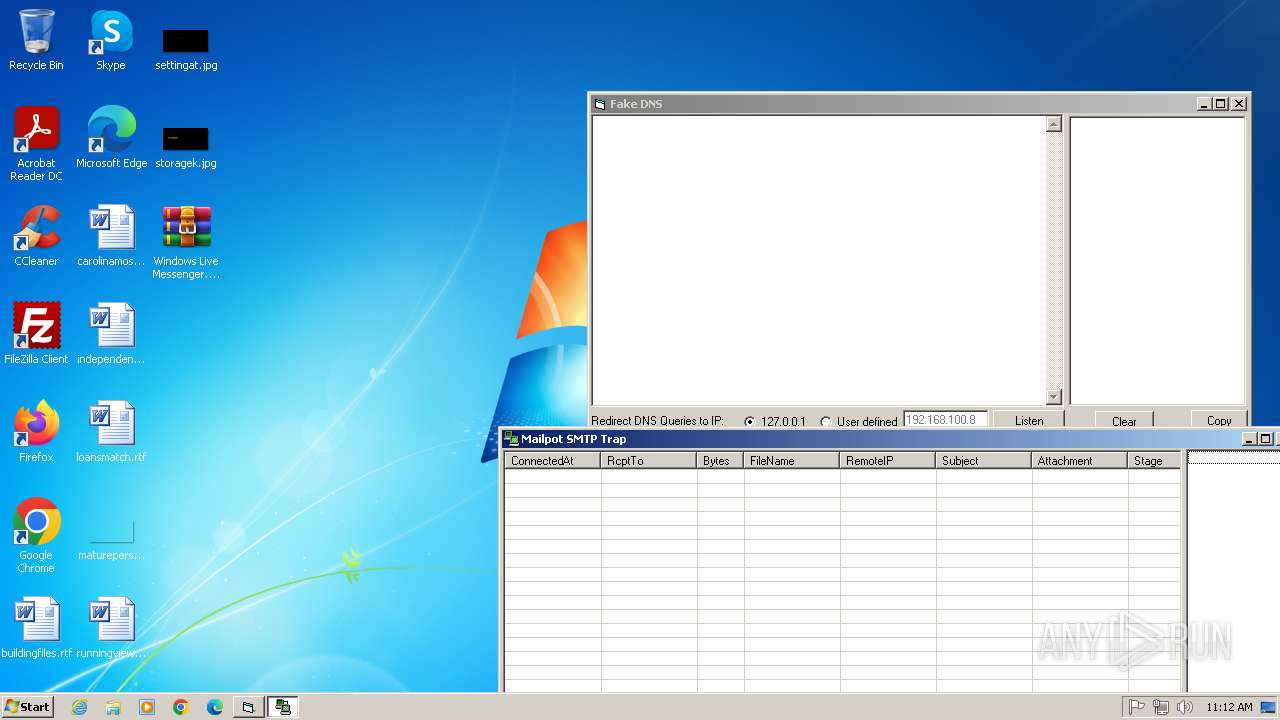Open Windows Explorer folder in taskbar

point(113,707)
